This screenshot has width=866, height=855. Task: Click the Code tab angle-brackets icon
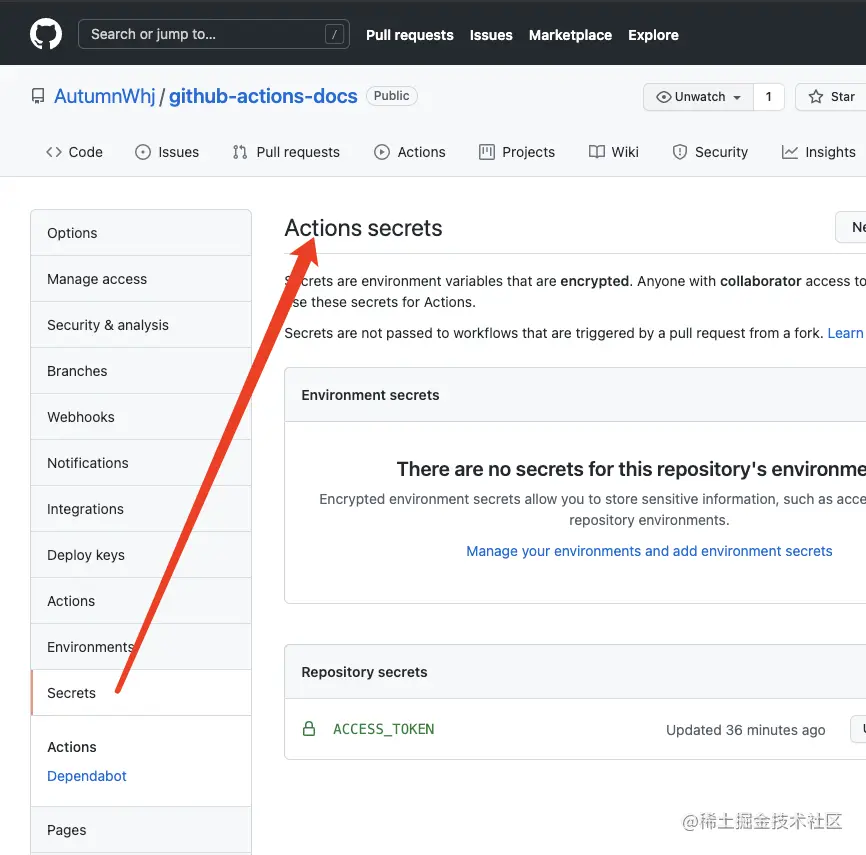(54, 152)
